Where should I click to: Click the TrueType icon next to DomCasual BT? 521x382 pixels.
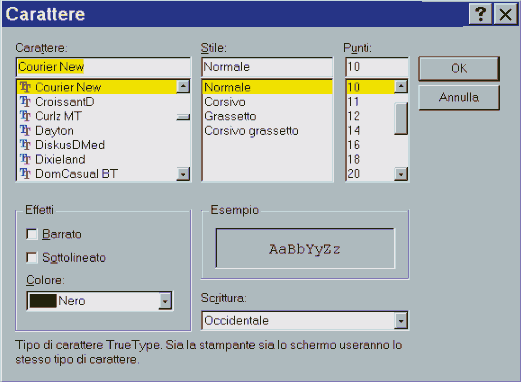click(25, 174)
